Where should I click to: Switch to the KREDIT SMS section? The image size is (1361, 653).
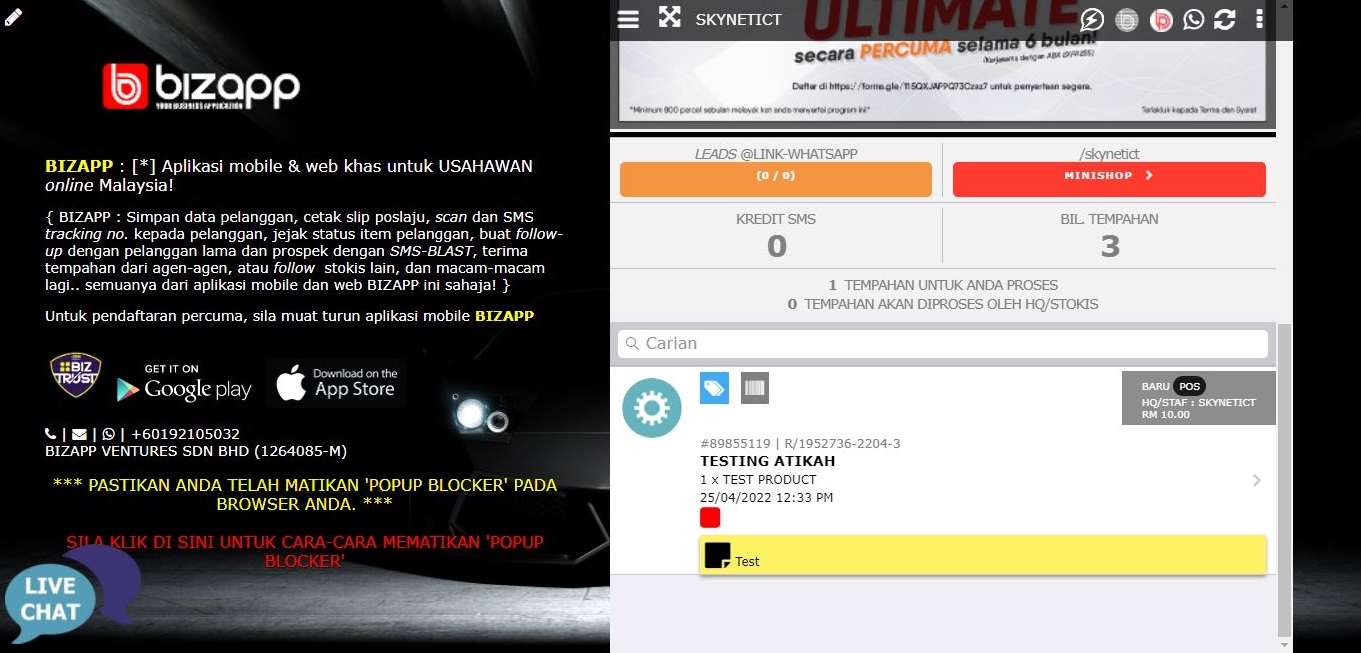pyautogui.click(x=775, y=234)
